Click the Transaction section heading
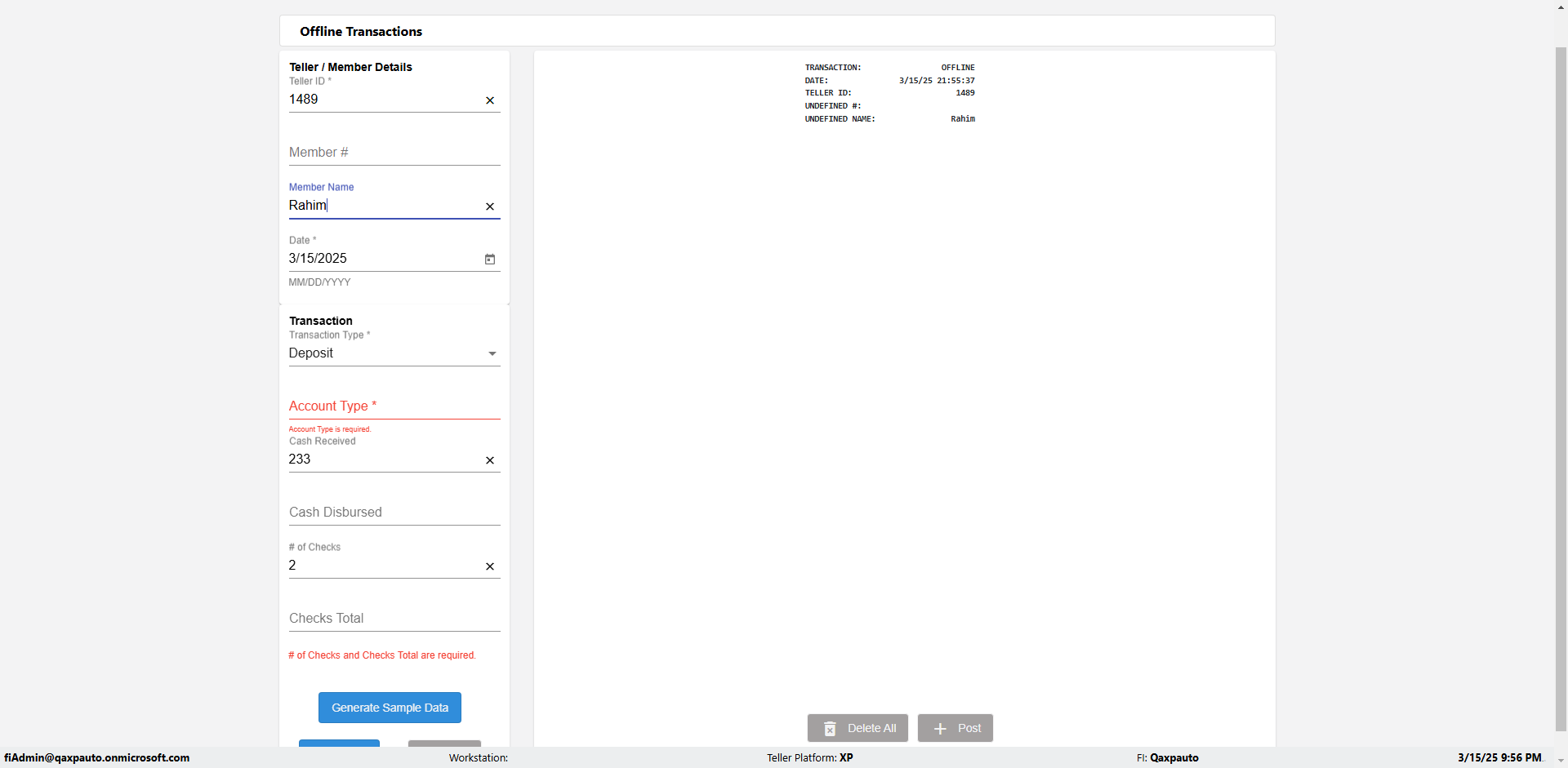The image size is (1568, 768). pos(321,321)
